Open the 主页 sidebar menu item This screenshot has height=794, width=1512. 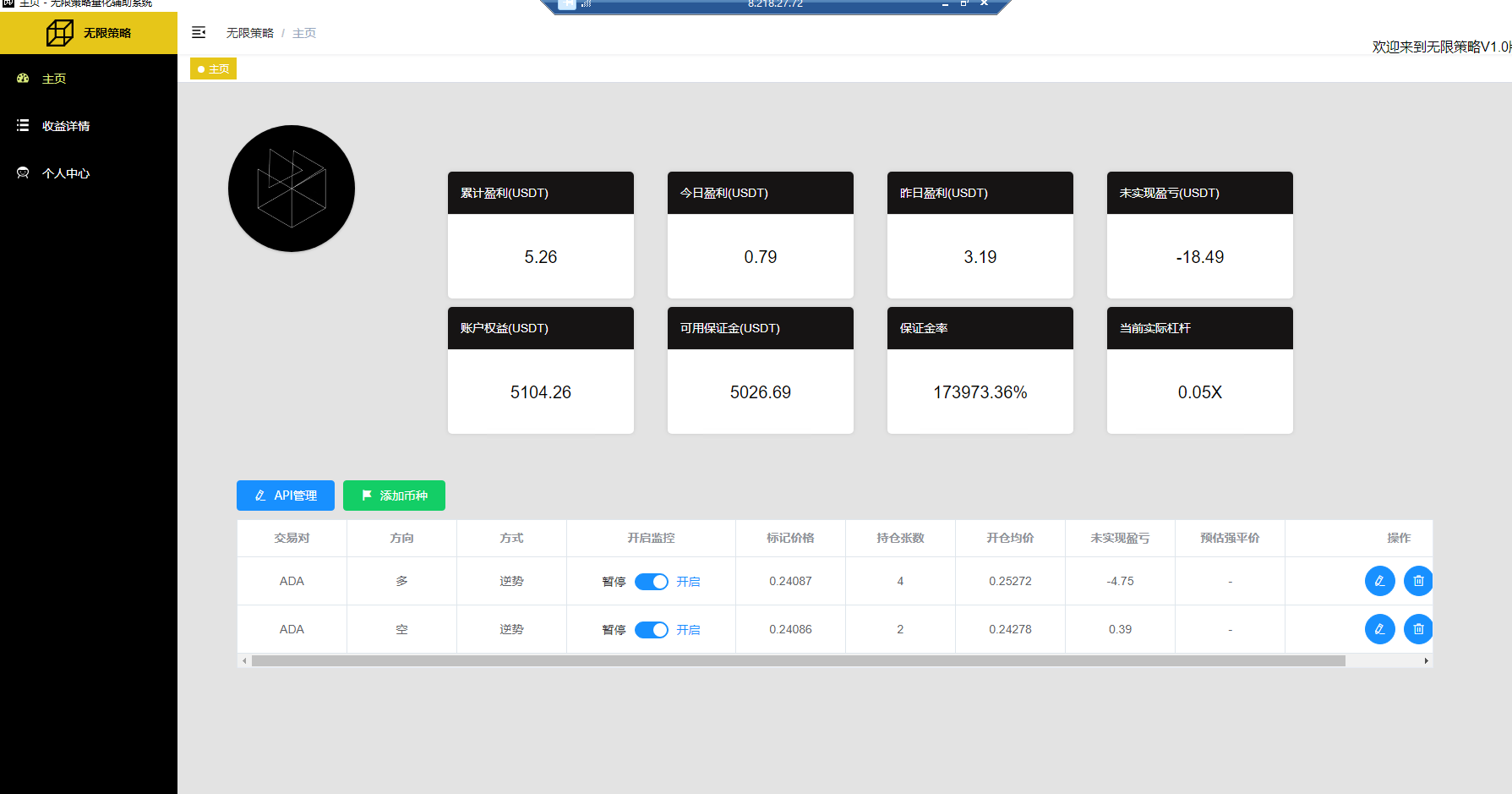tap(89, 79)
